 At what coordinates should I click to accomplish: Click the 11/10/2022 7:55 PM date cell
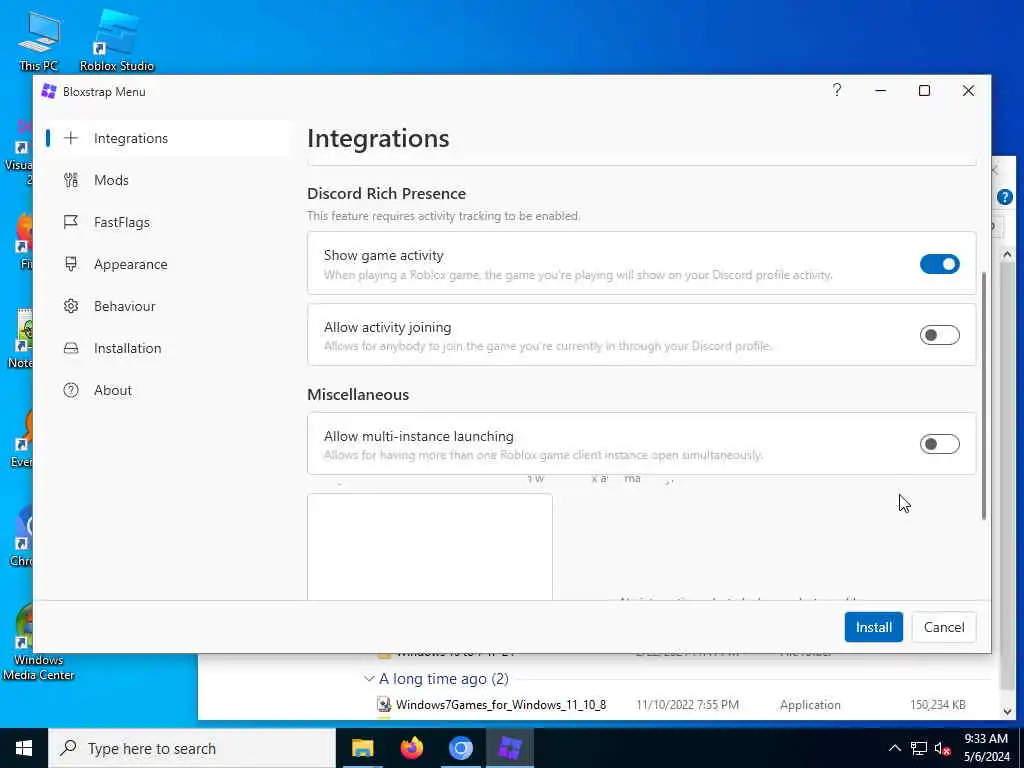[687, 705]
